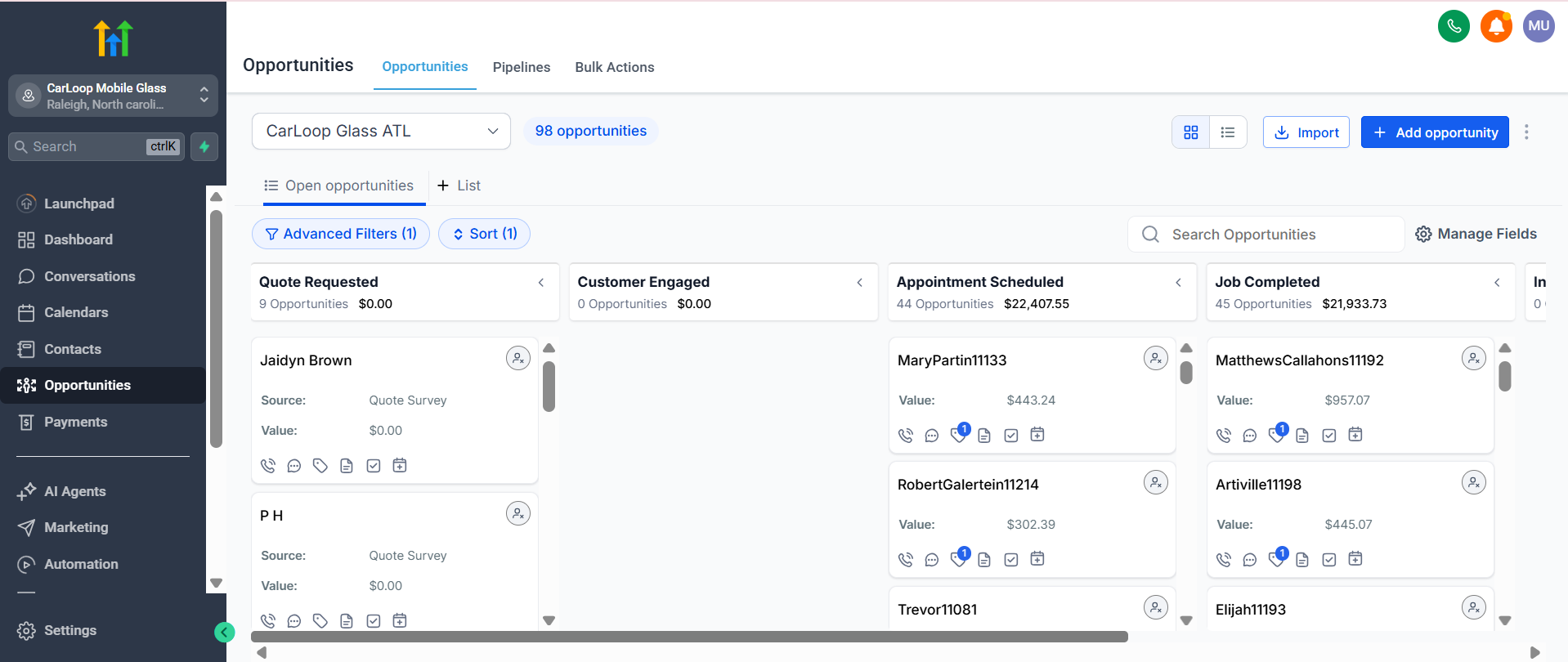Open Automation in the sidebar
The image size is (1568, 662).
(x=103, y=564)
